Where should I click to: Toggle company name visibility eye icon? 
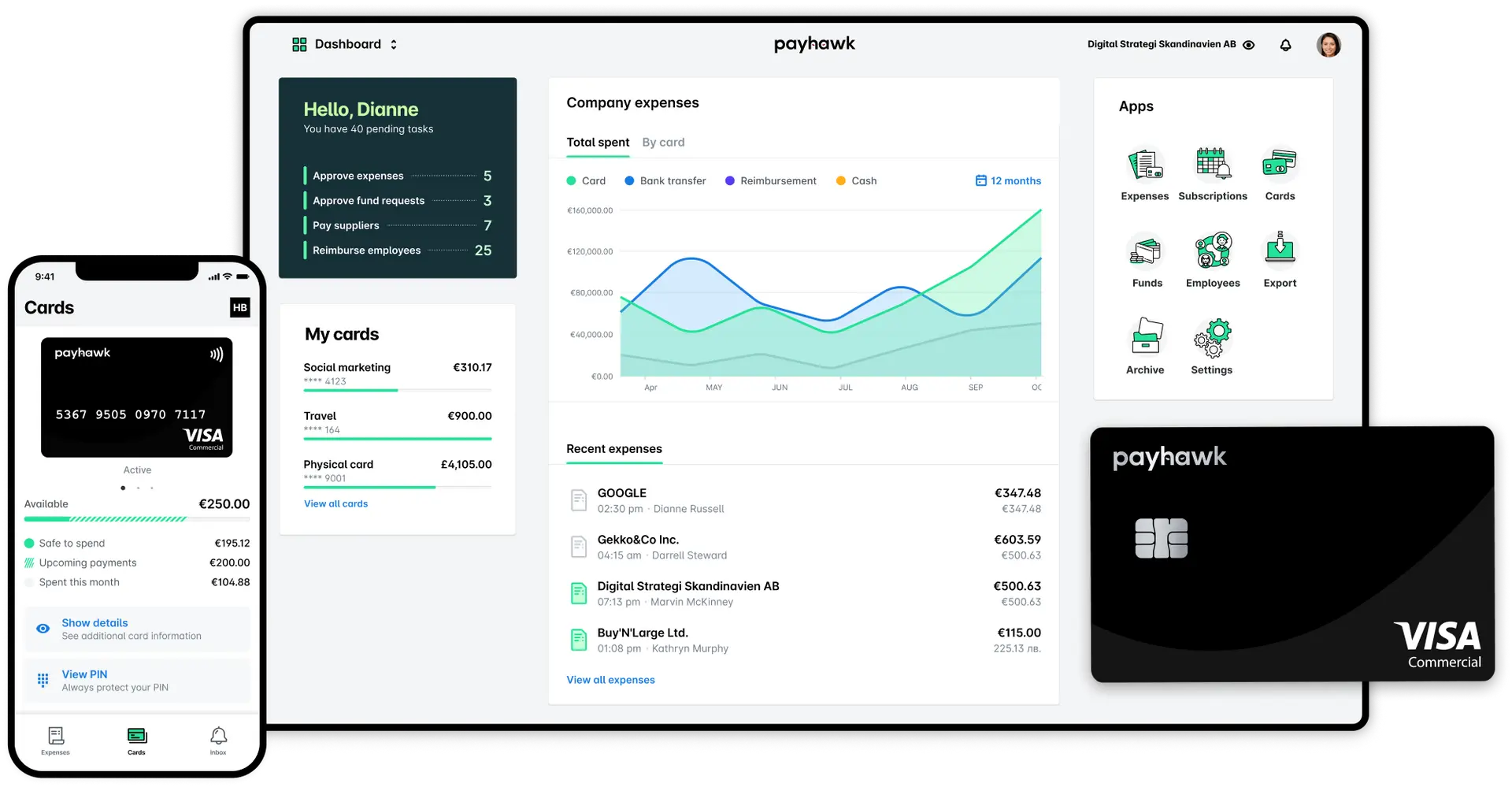pyautogui.click(x=1248, y=45)
